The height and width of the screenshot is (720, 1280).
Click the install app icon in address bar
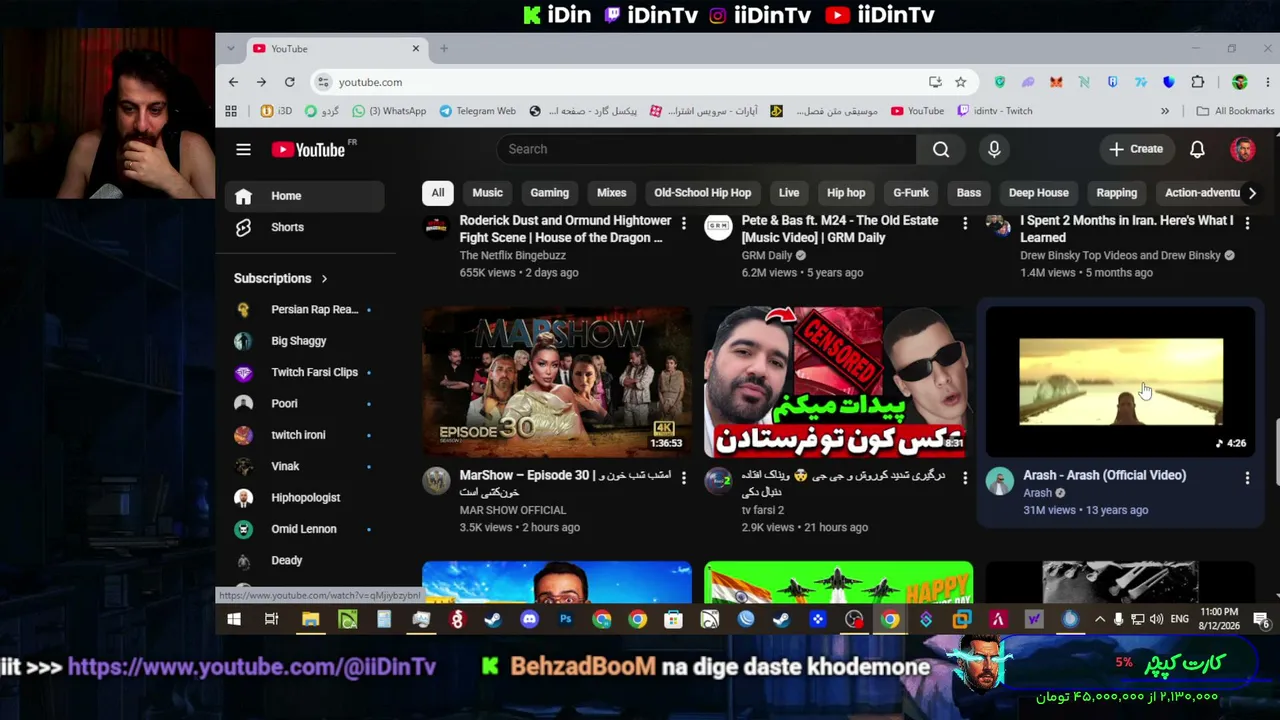coord(935,82)
